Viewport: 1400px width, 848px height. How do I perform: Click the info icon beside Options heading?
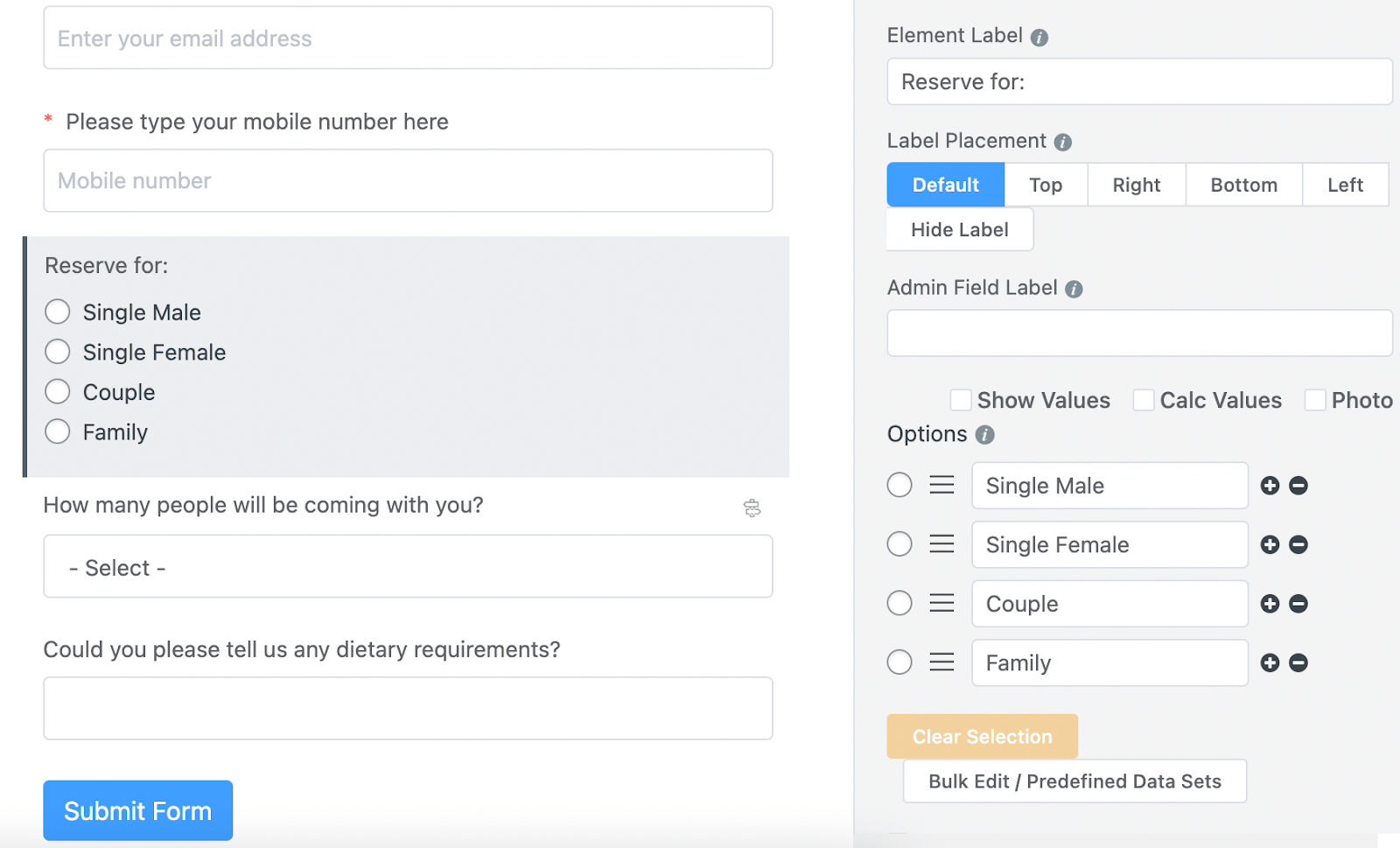tap(986, 435)
